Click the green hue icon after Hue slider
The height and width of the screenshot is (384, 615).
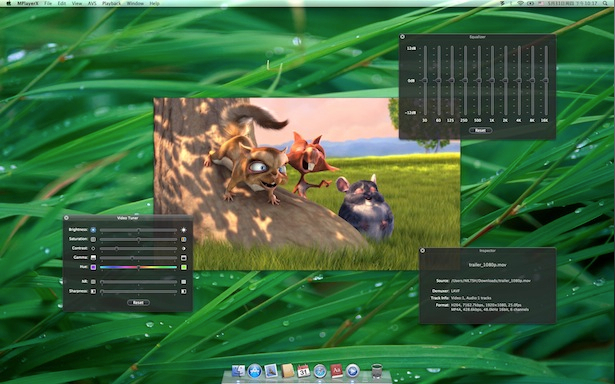coord(183,268)
